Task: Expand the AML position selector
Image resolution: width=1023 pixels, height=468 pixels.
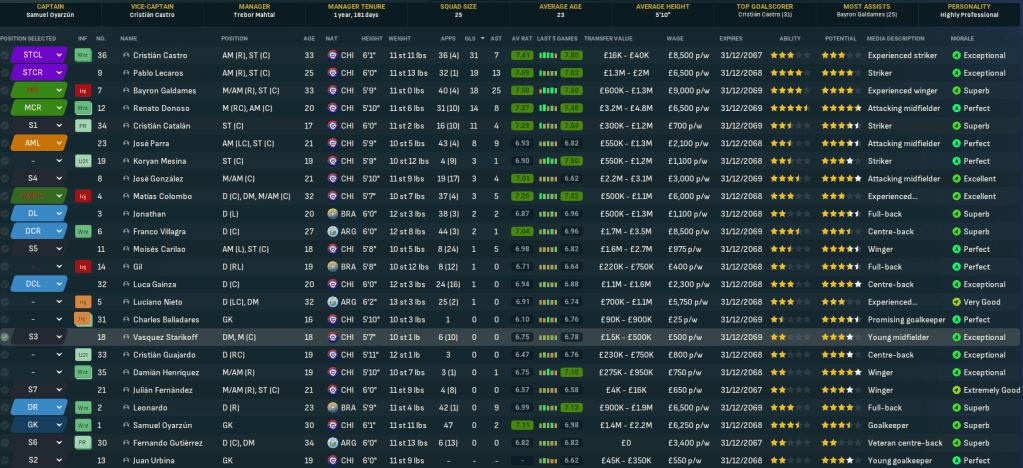Action: click(x=60, y=143)
